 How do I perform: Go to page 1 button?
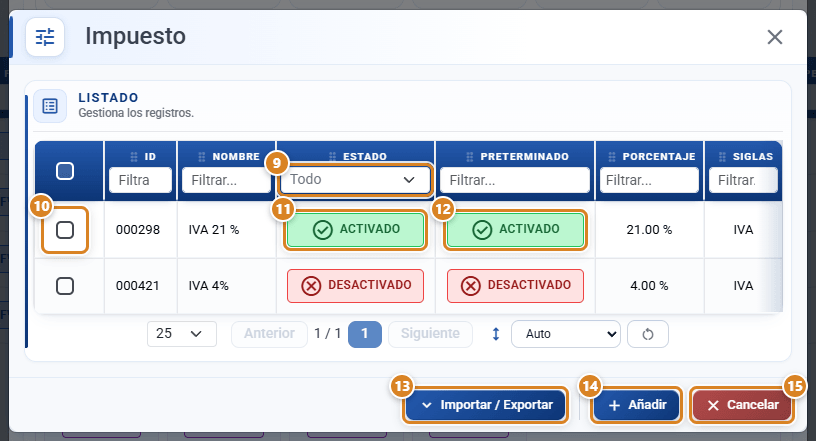[364, 334]
